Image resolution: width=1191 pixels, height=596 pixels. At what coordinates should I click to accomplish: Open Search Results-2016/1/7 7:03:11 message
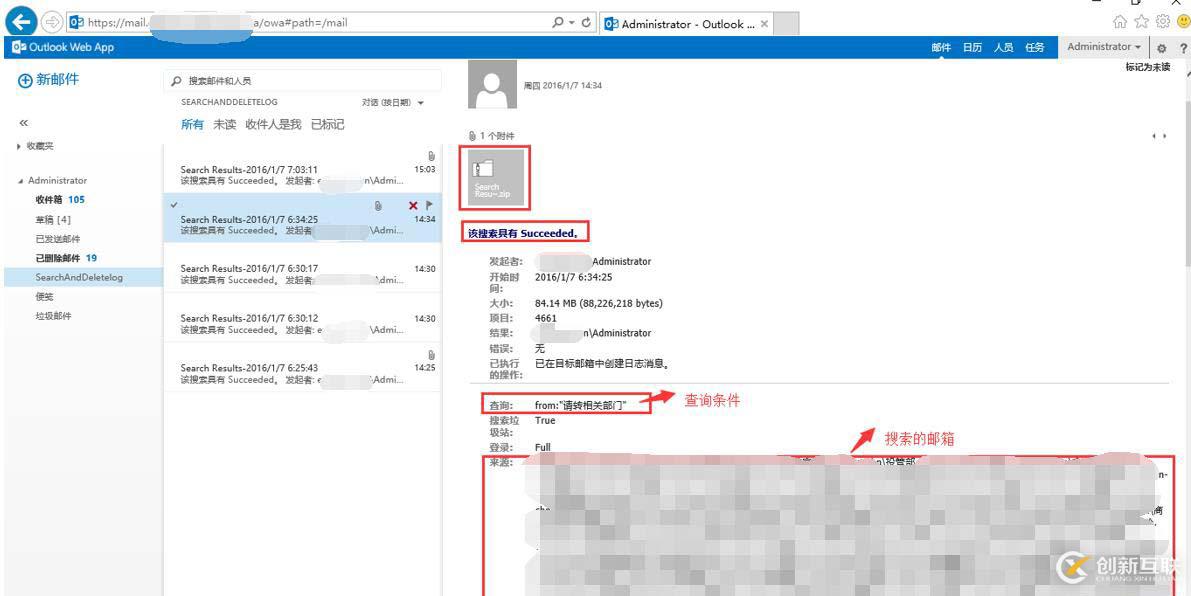[x=302, y=168]
